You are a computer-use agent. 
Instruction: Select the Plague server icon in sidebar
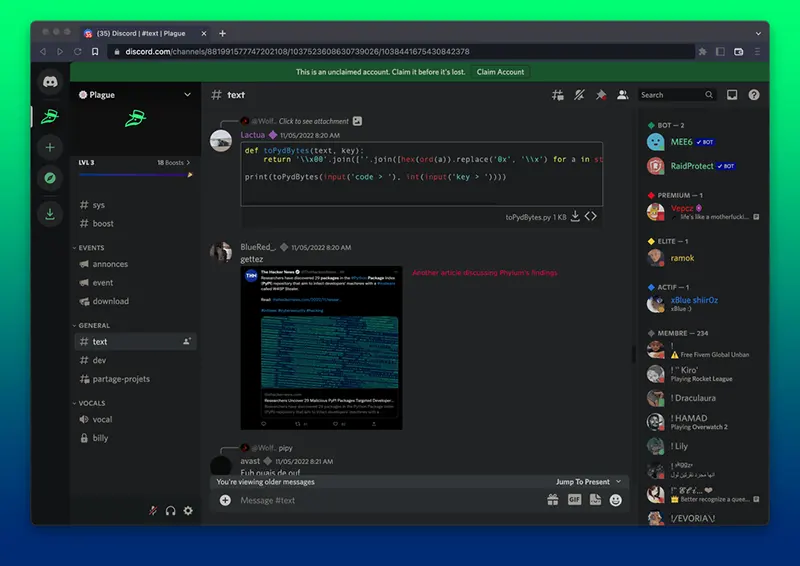50,117
